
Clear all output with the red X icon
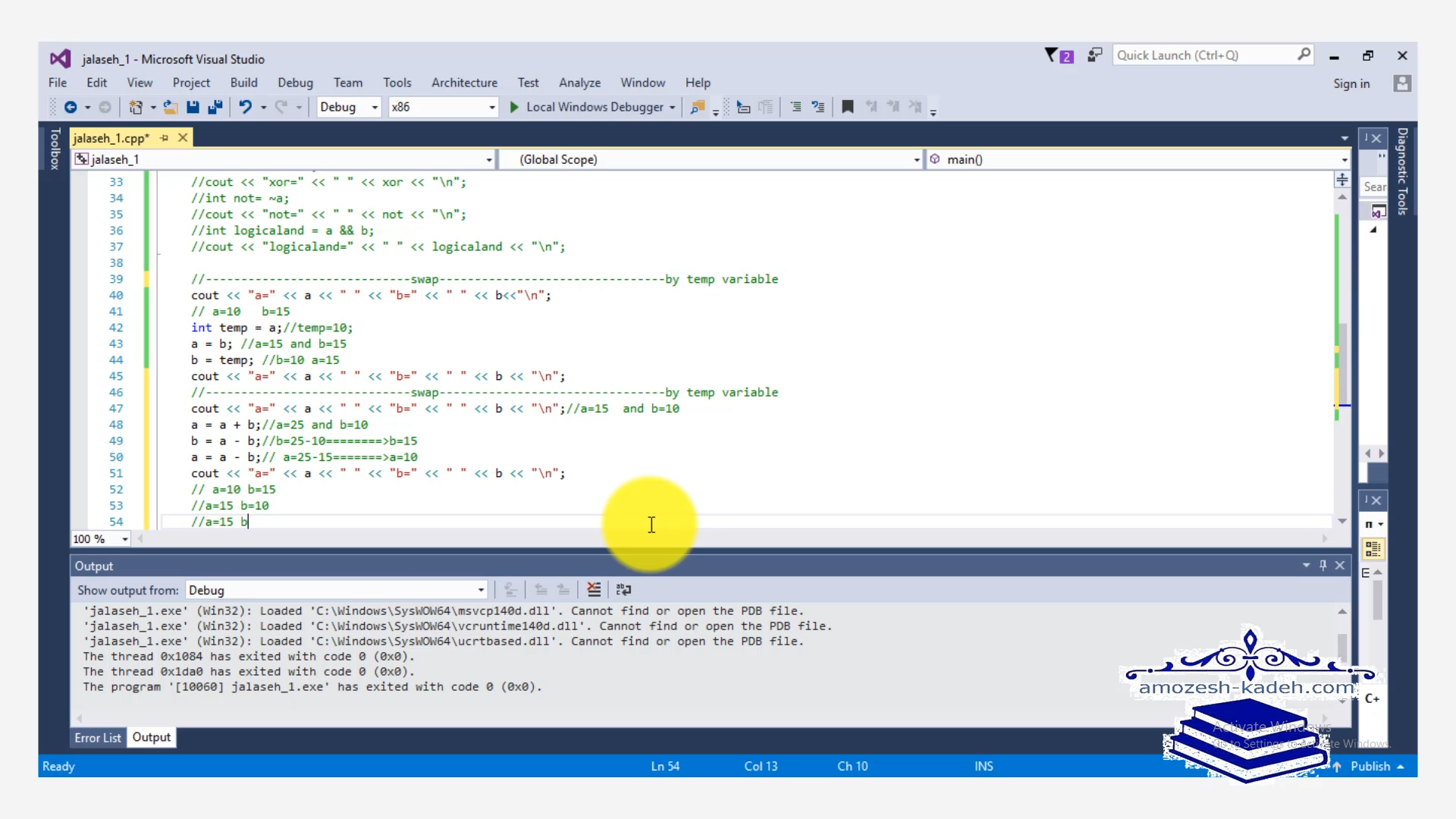(594, 590)
